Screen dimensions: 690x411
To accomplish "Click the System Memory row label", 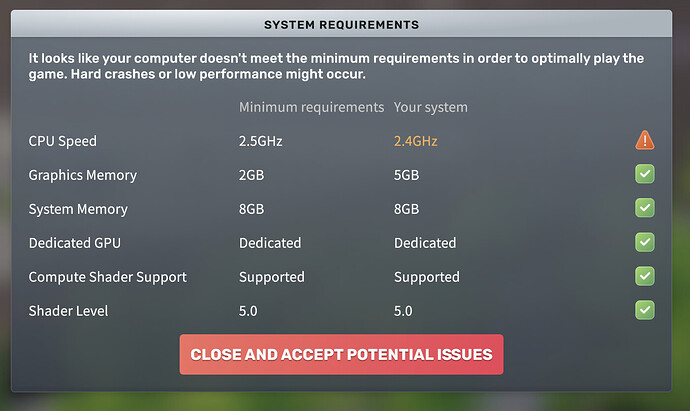I will click(78, 209).
